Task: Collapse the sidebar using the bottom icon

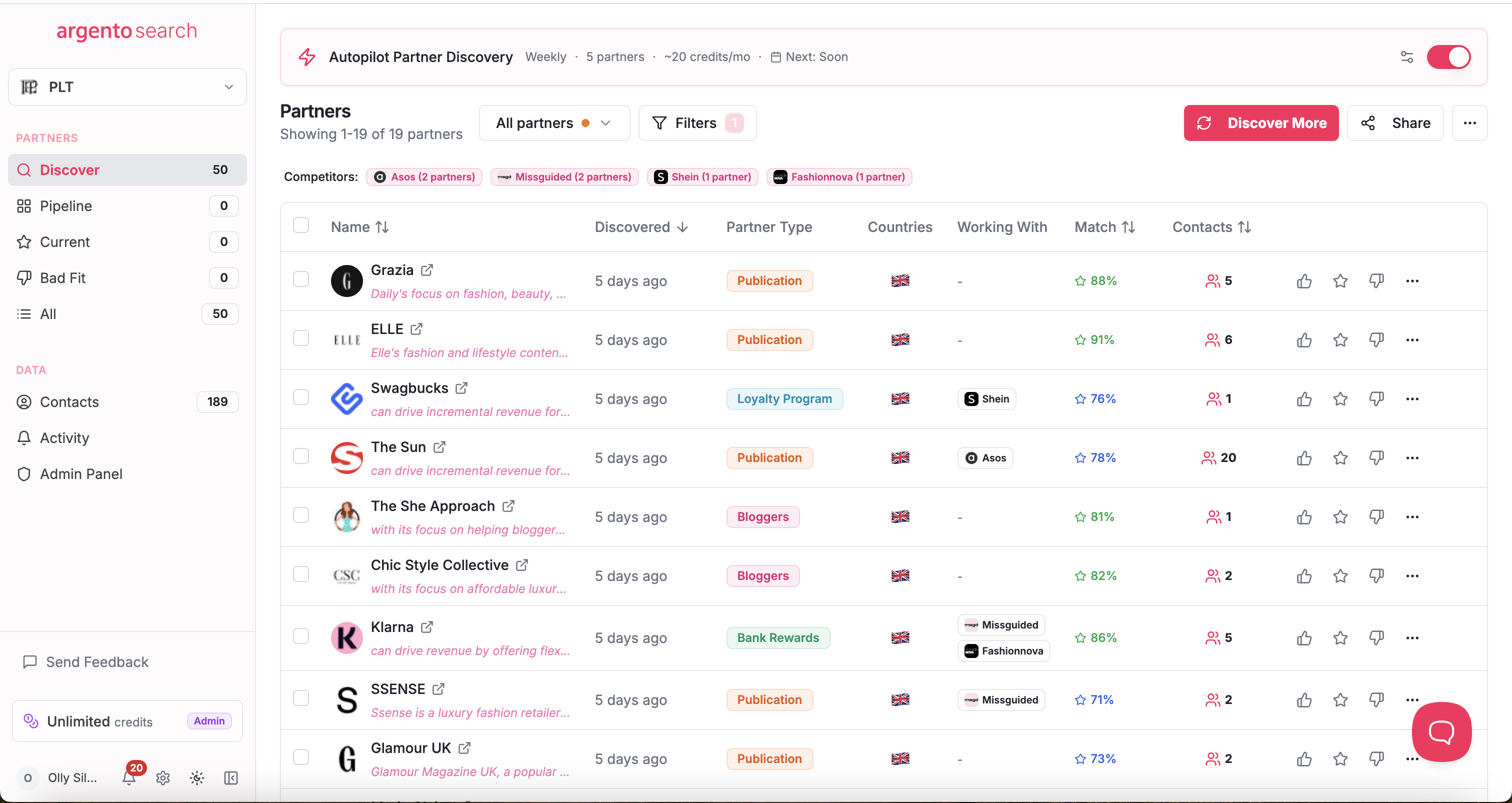Action: [x=230, y=778]
